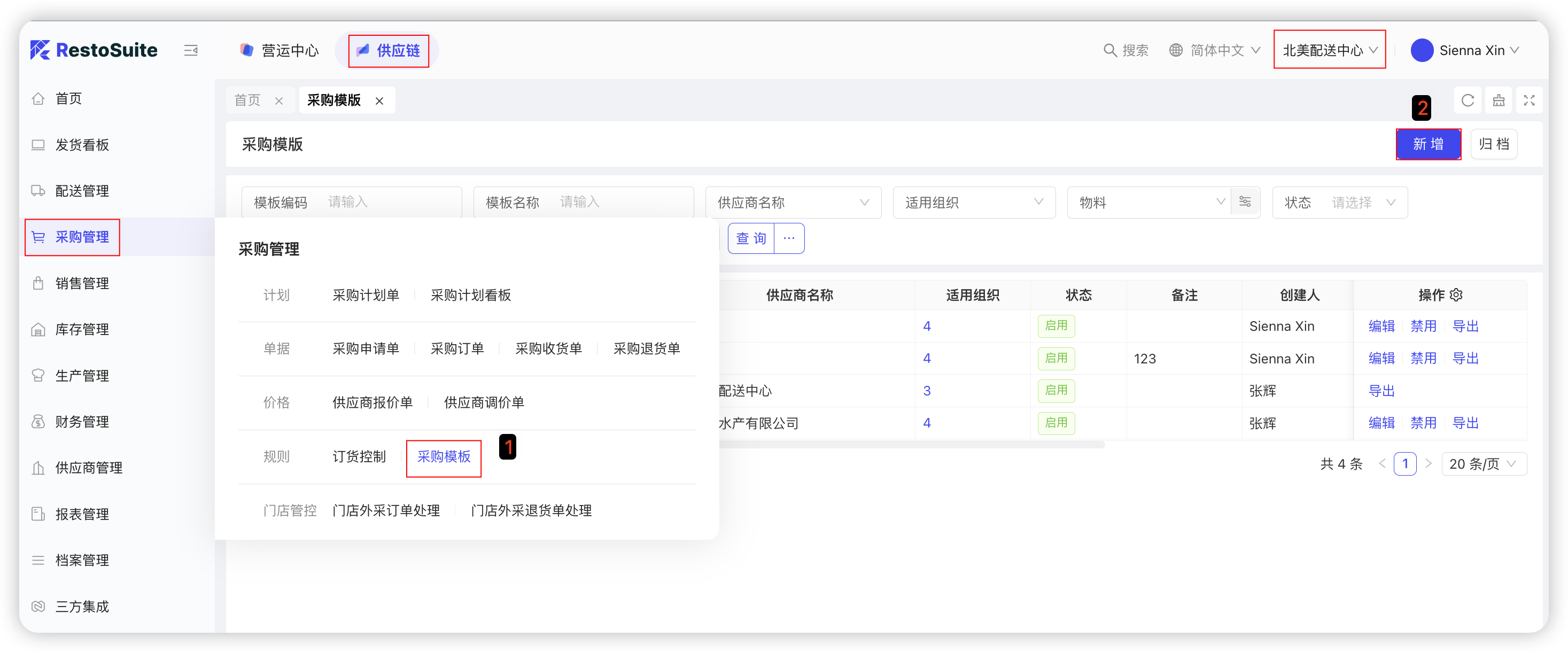1568x652 pixels.
Task: Open the 物料 advanced filter icon
Action: (1245, 202)
